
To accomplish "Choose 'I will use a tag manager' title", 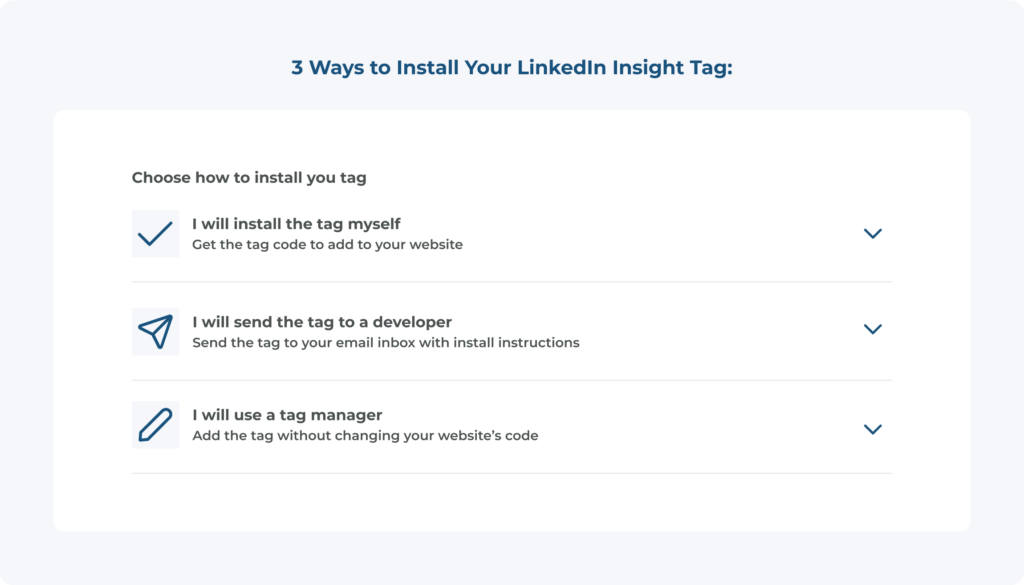I will point(287,415).
